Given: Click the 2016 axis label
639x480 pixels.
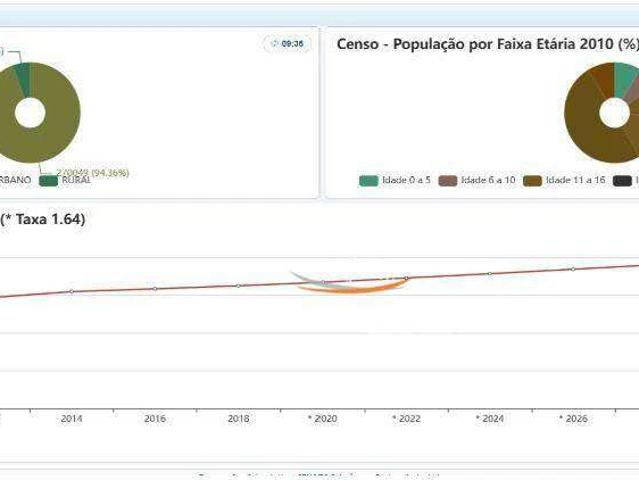Looking at the screenshot, I should pos(155,418).
